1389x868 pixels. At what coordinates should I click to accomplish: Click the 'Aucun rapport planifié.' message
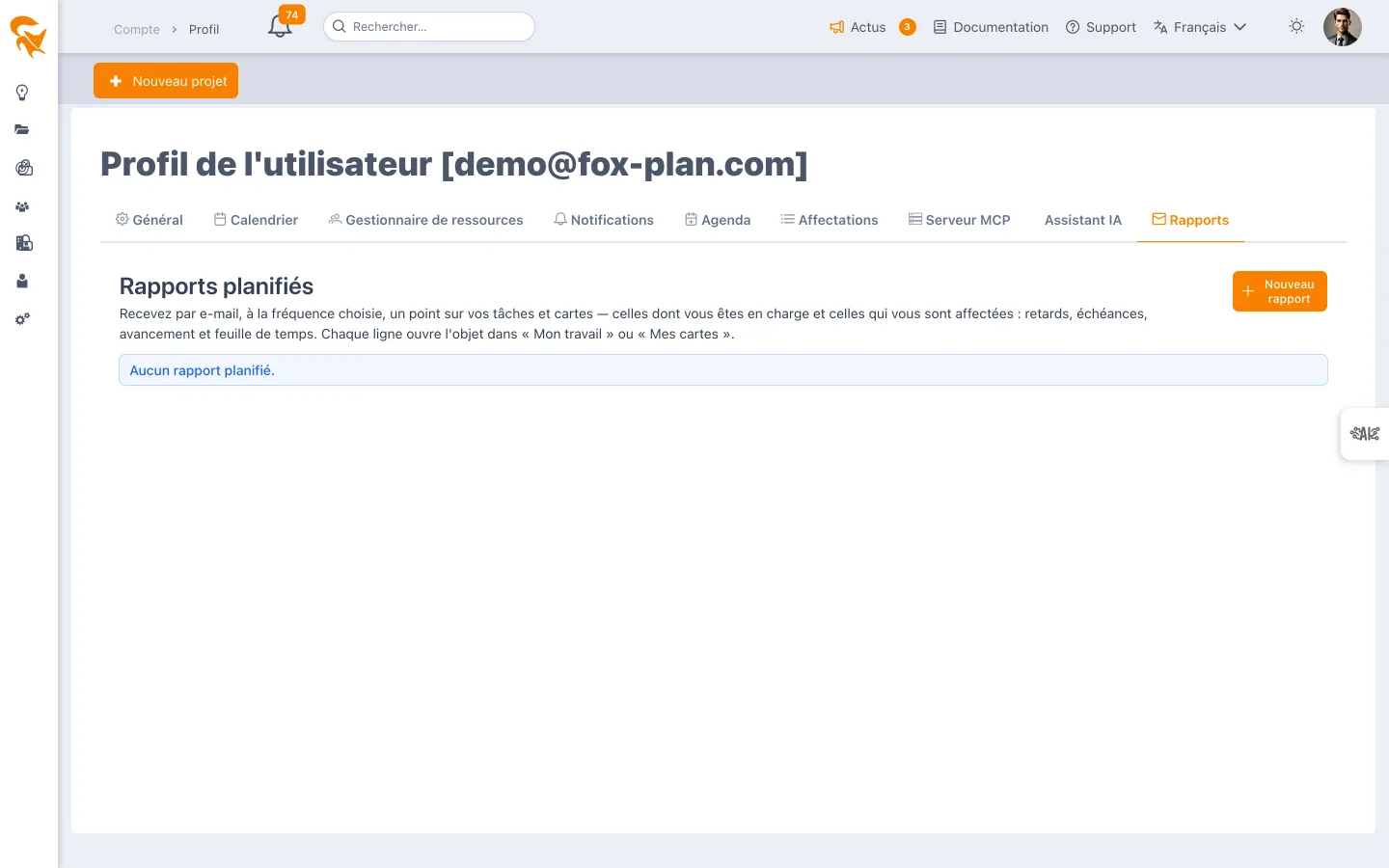(x=723, y=370)
